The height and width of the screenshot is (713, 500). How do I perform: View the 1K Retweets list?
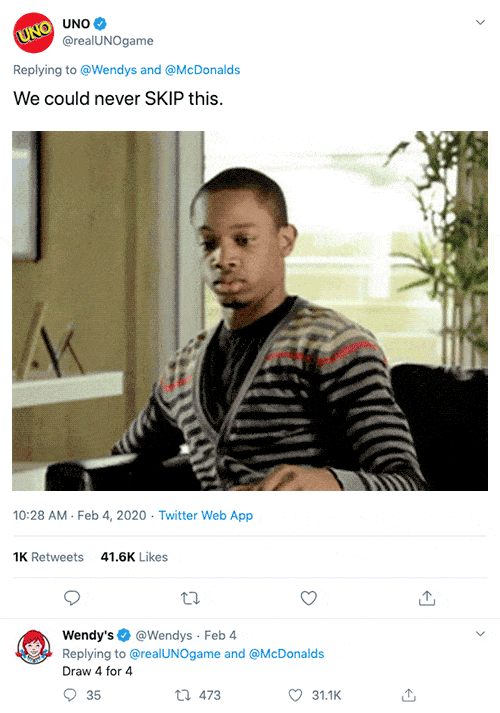pos(48,557)
